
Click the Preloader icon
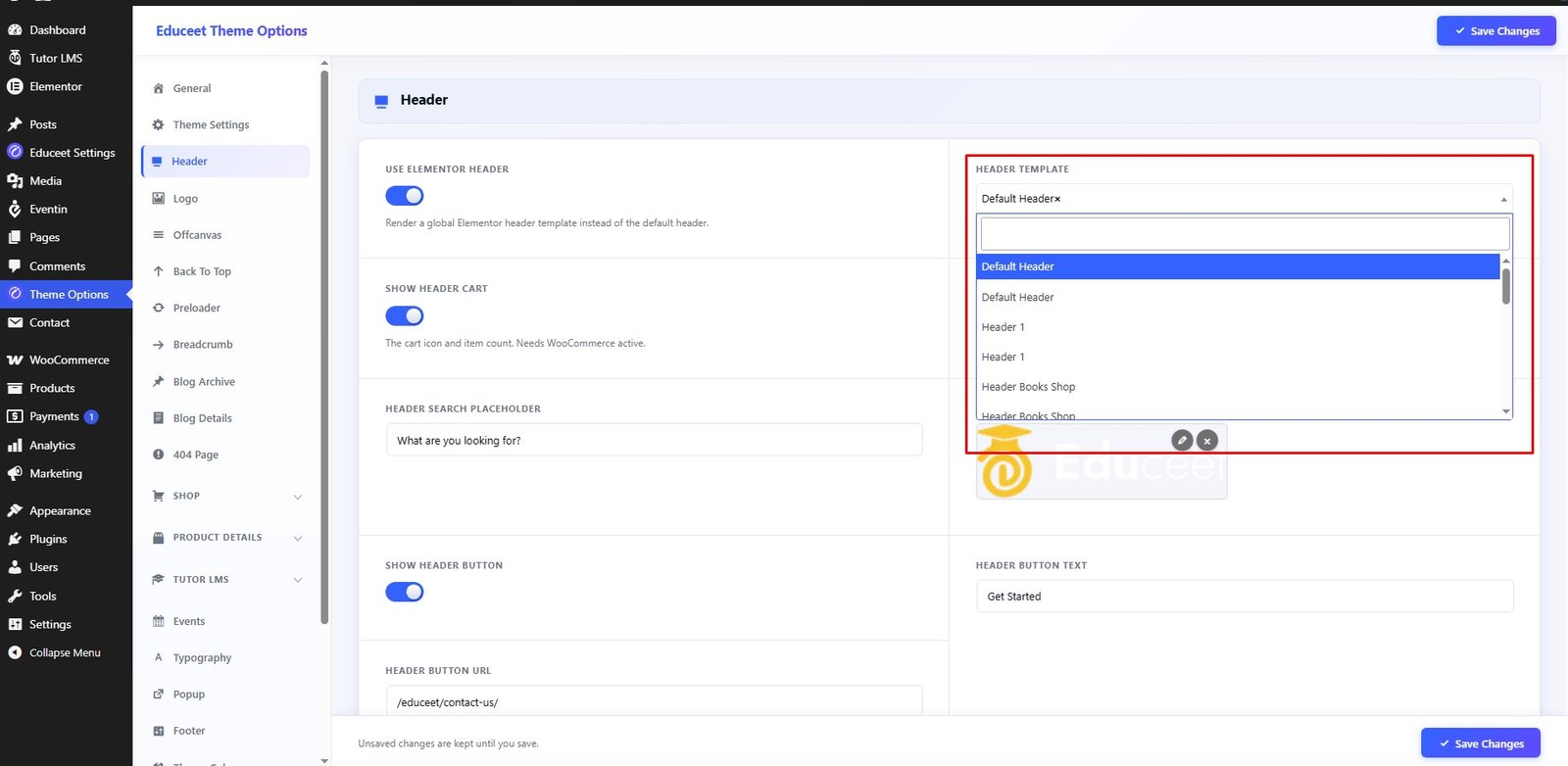(x=159, y=308)
